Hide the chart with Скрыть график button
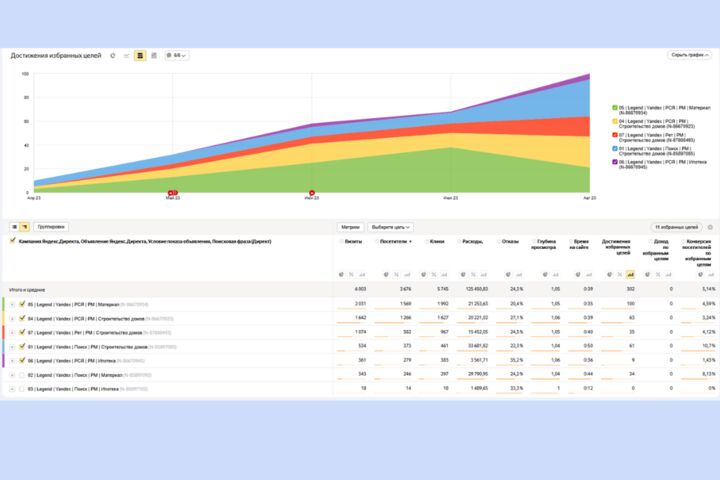The width and height of the screenshot is (720, 480). [690, 55]
